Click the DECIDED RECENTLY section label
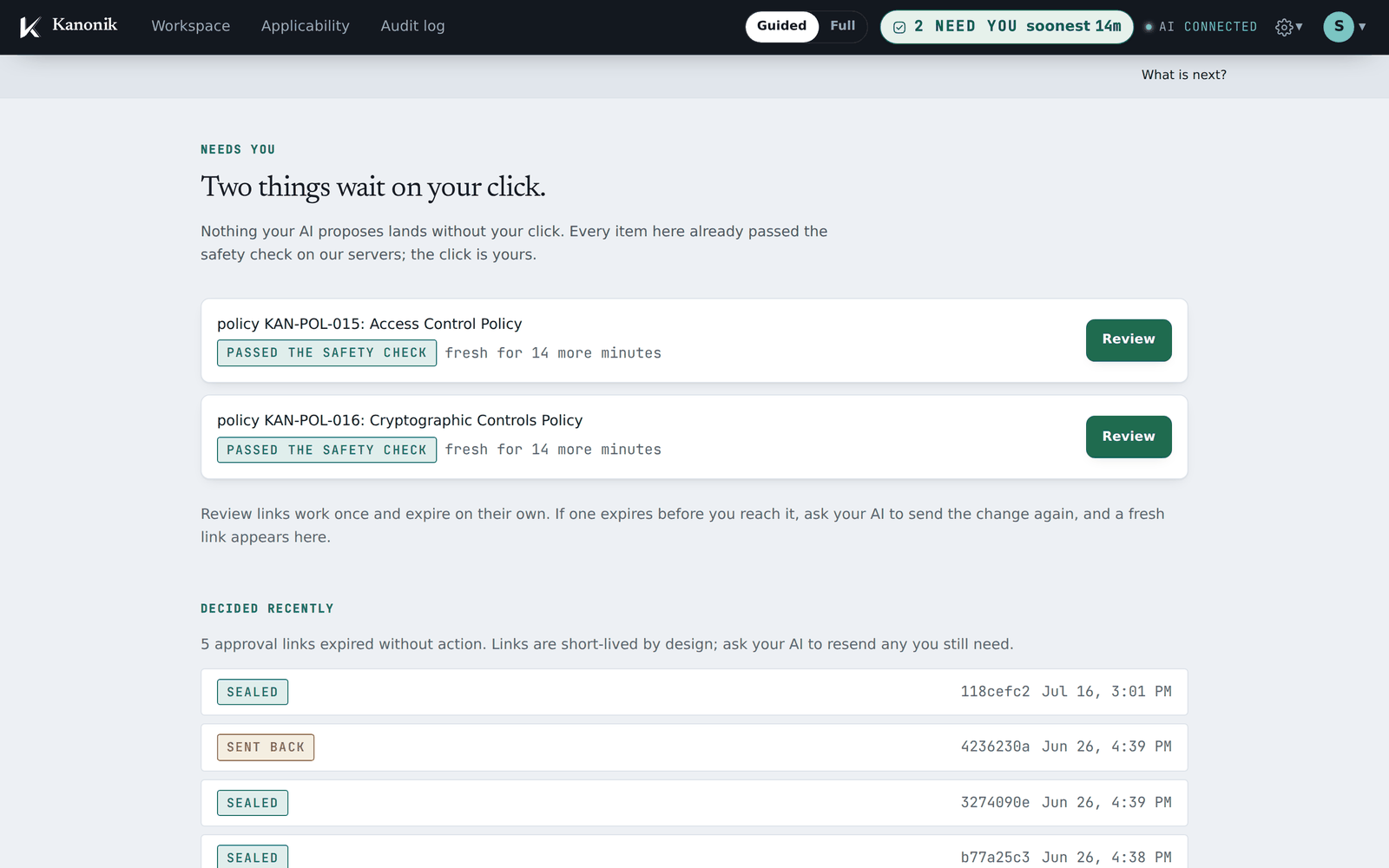Viewport: 1389px width, 868px height. [267, 608]
